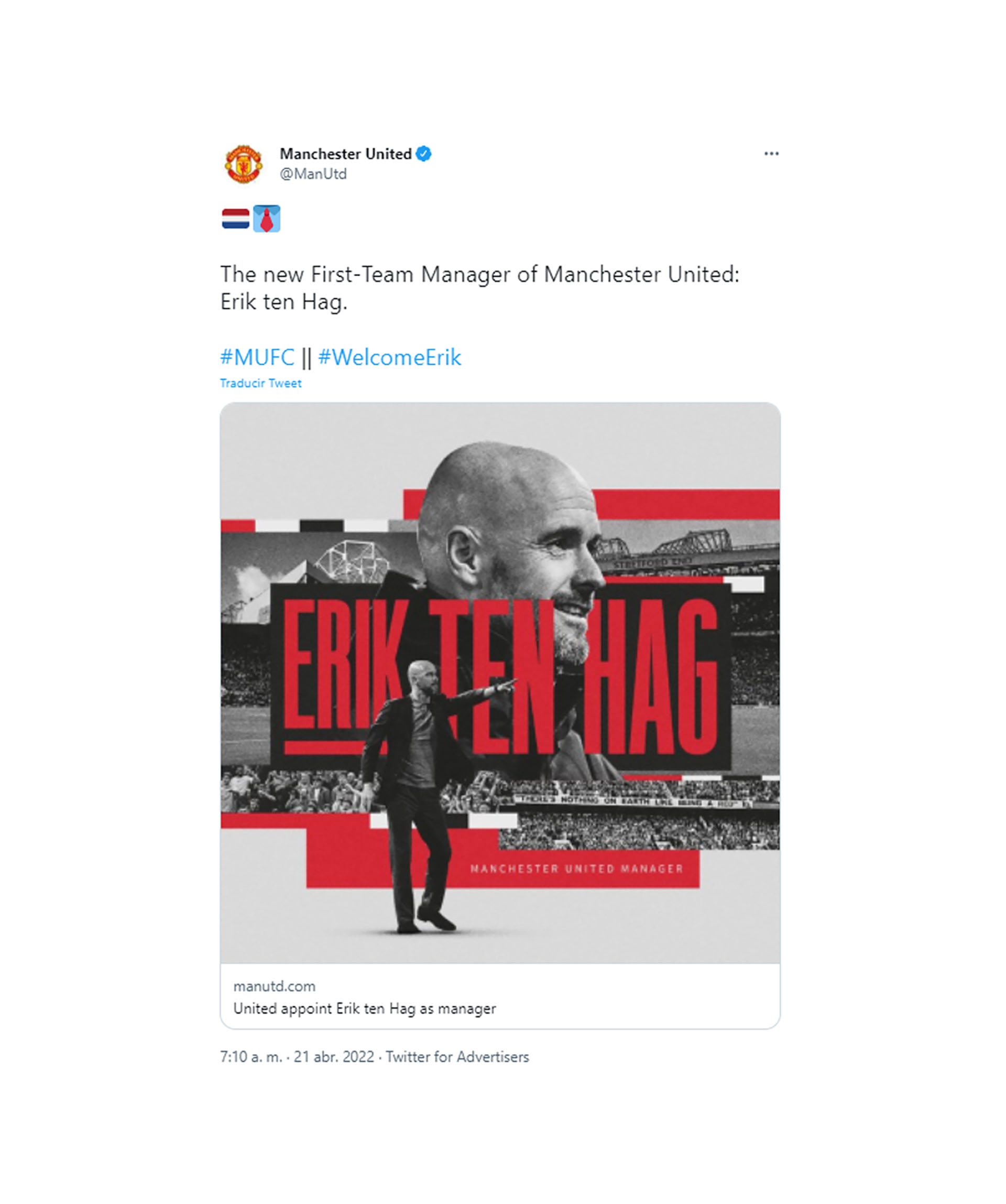The image size is (1006, 1204).
Task: Click the 7:10 a. m. timestamp
Action: 251,1057
